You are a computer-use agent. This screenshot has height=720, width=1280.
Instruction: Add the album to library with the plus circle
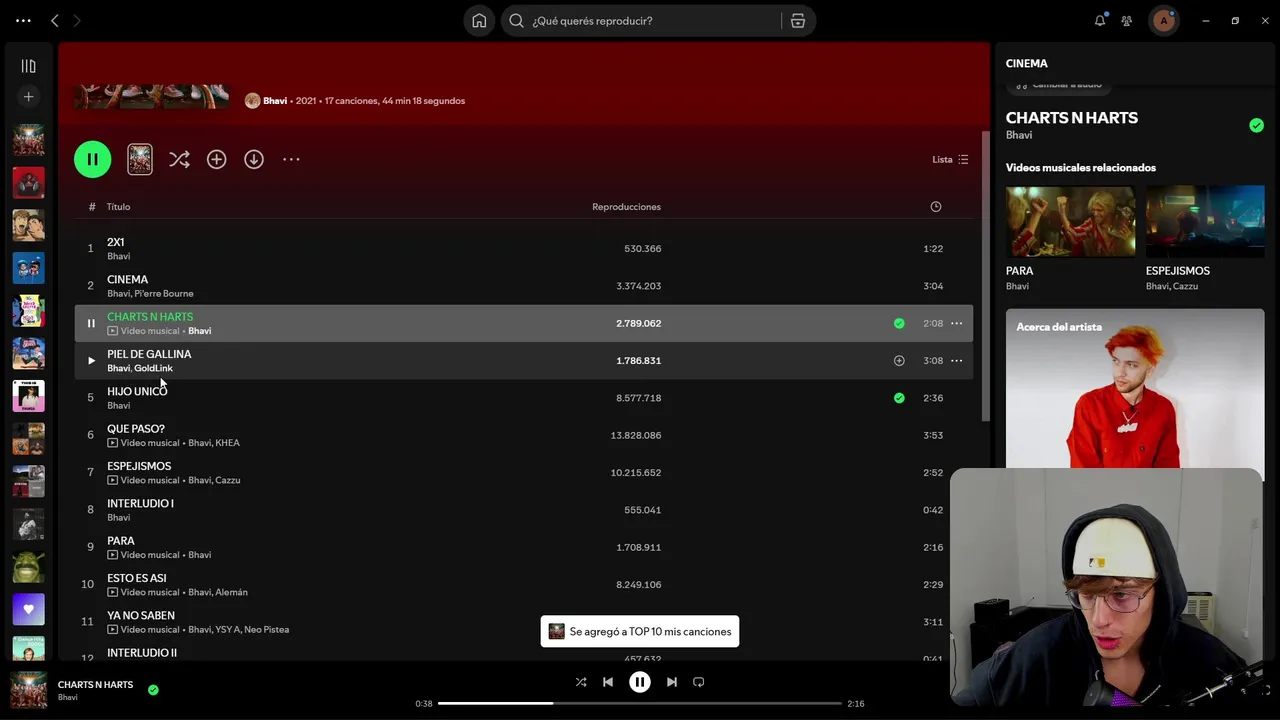216,159
